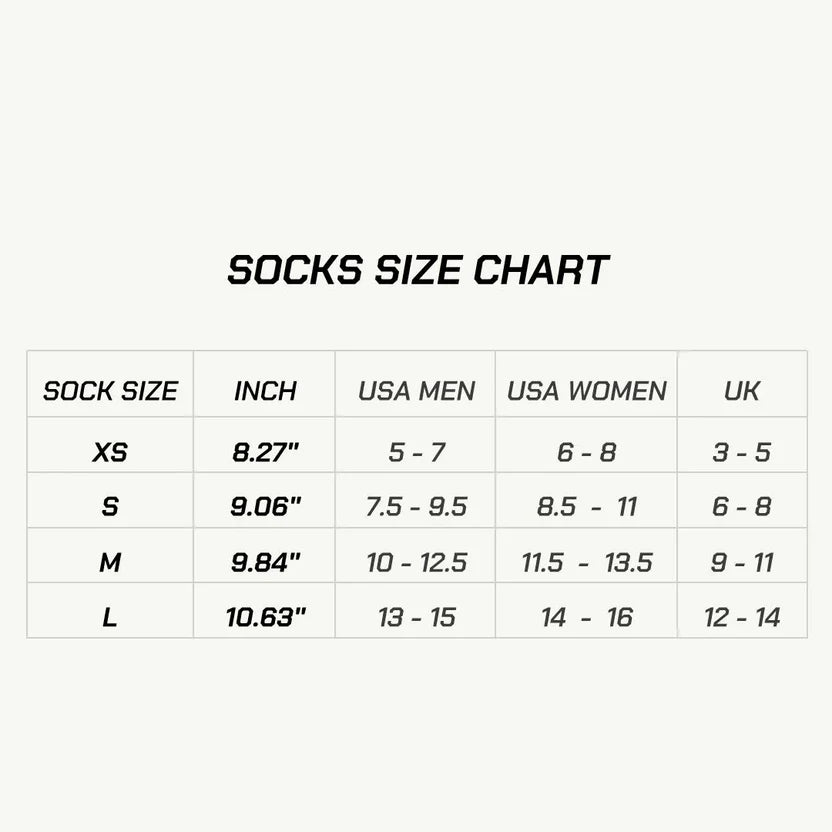The height and width of the screenshot is (832, 832).
Task: Select the UK column header
Action: 742,391
